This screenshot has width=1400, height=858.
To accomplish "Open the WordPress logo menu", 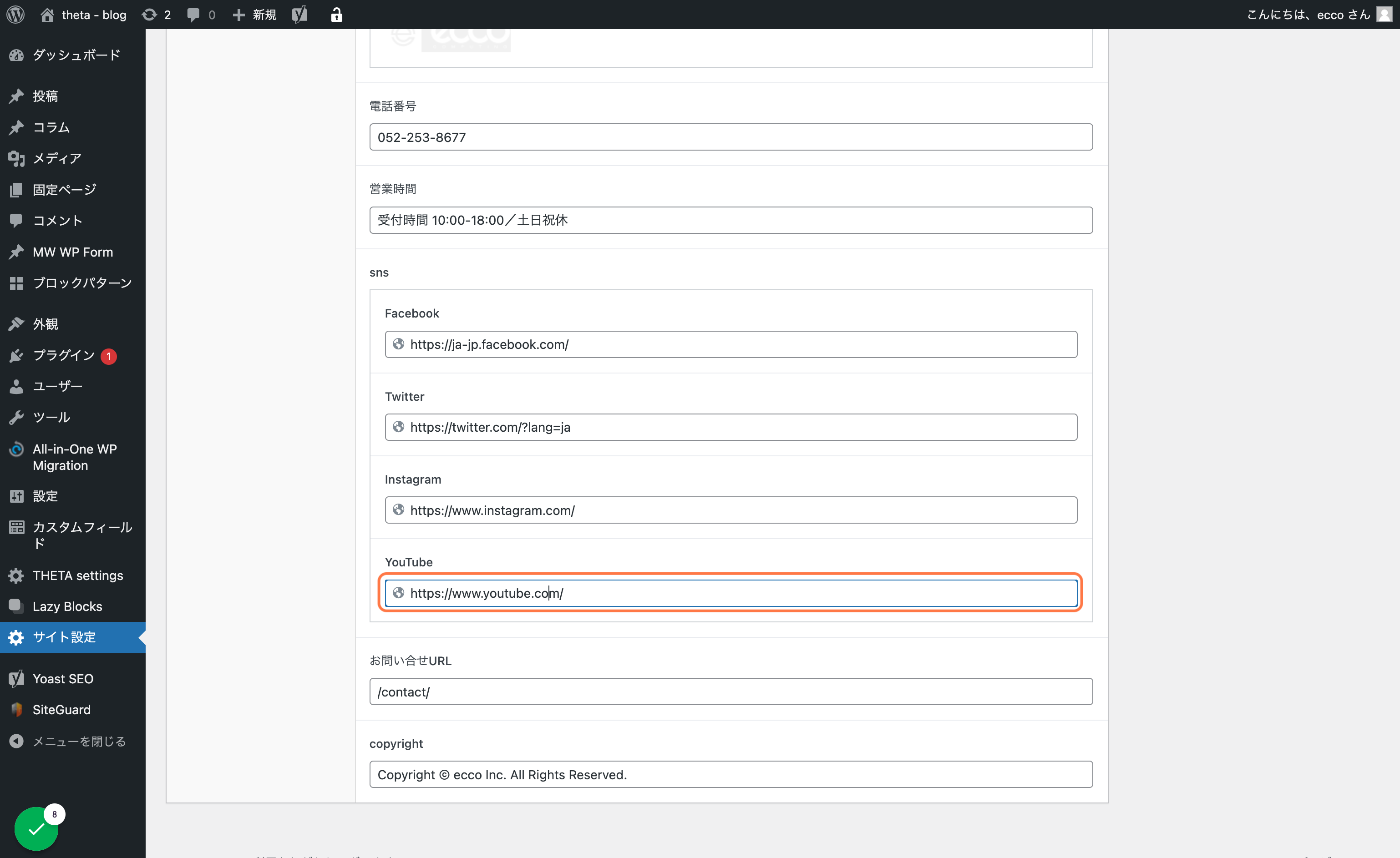I will click(x=15, y=15).
